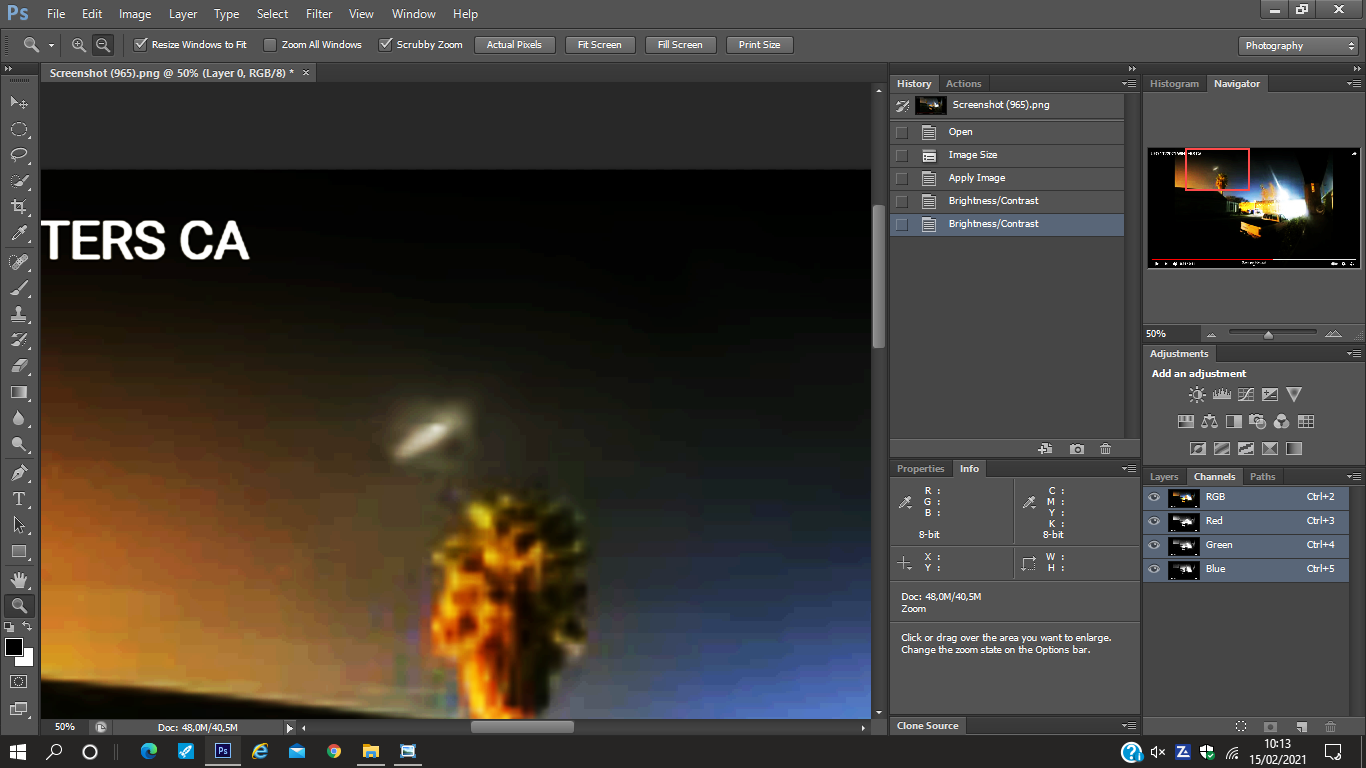Click the Fit Screen button
1366x768 pixels.
pos(600,45)
